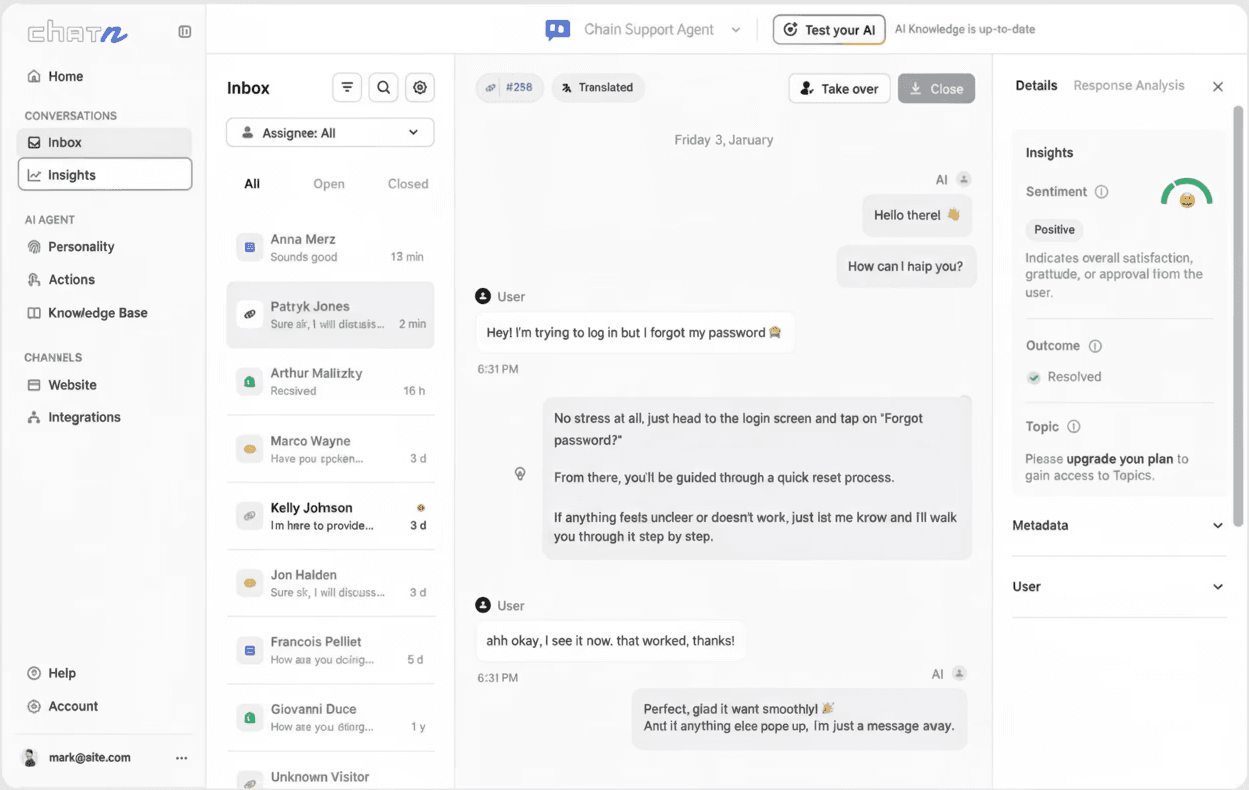Viewport: 1249px width, 790px height.
Task: Open Inbox in sidebar
Action: pyautogui.click(x=104, y=142)
